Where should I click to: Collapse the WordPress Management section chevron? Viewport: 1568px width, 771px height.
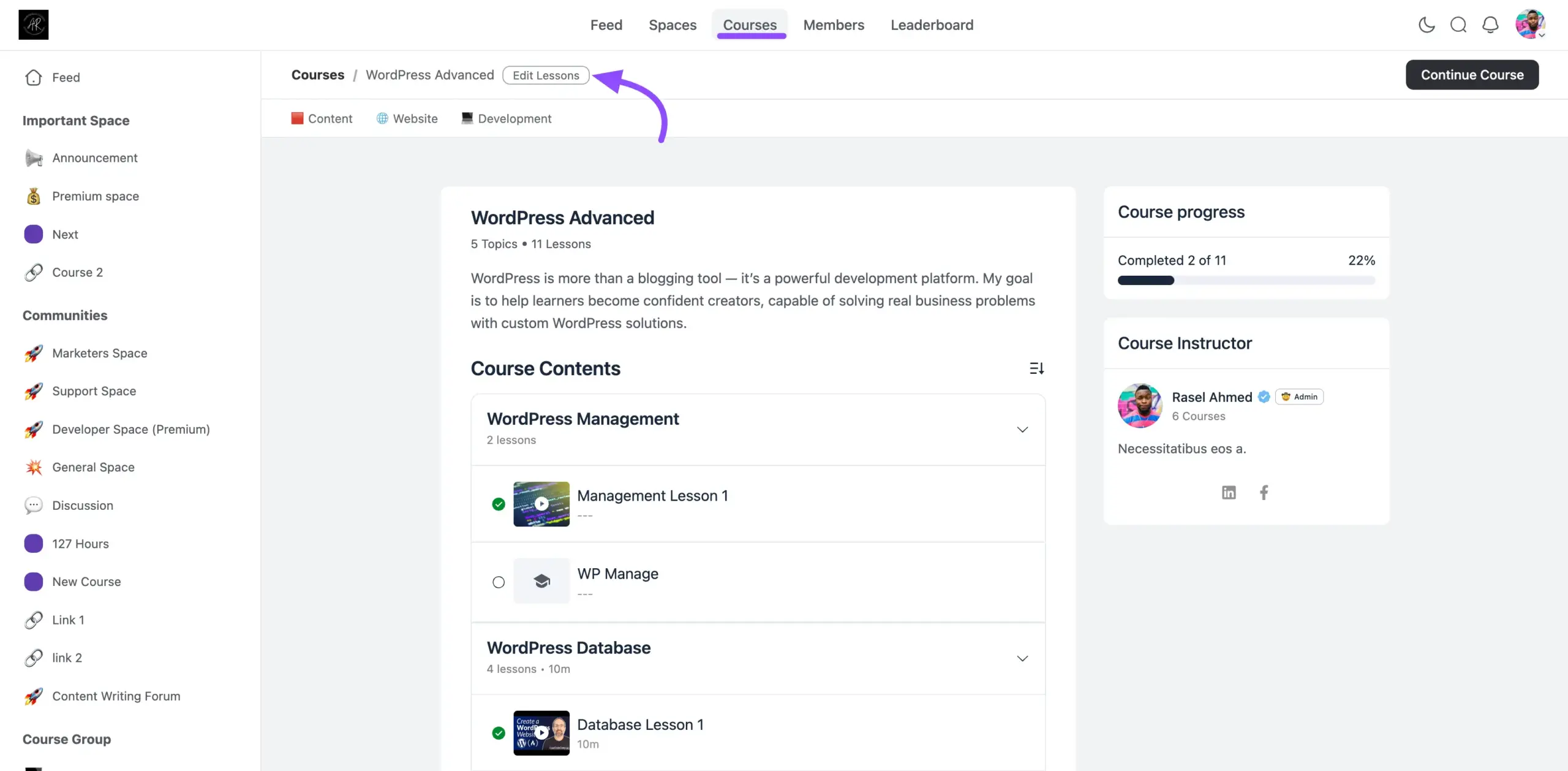coord(1022,430)
